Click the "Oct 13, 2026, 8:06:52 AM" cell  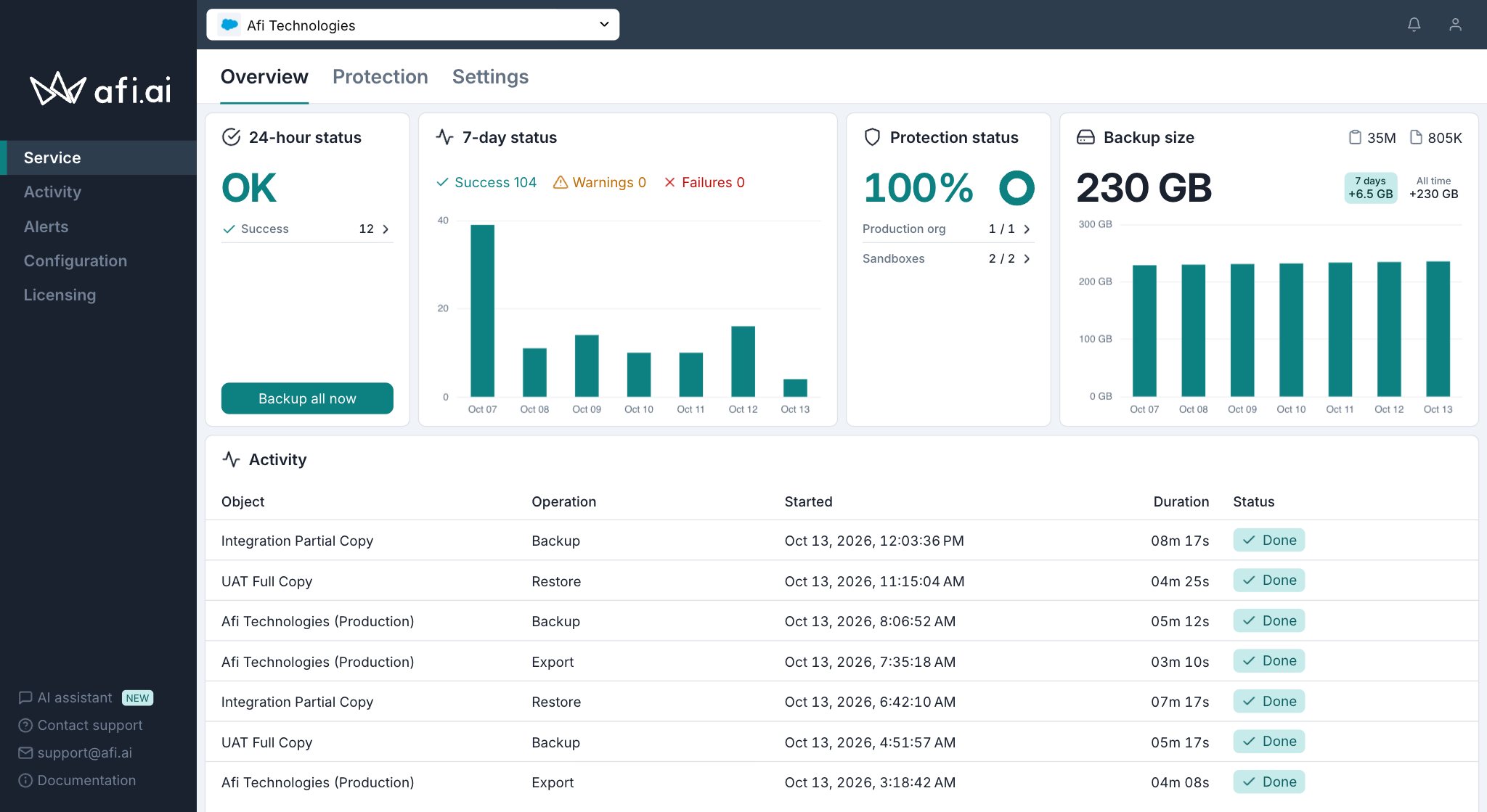point(870,621)
